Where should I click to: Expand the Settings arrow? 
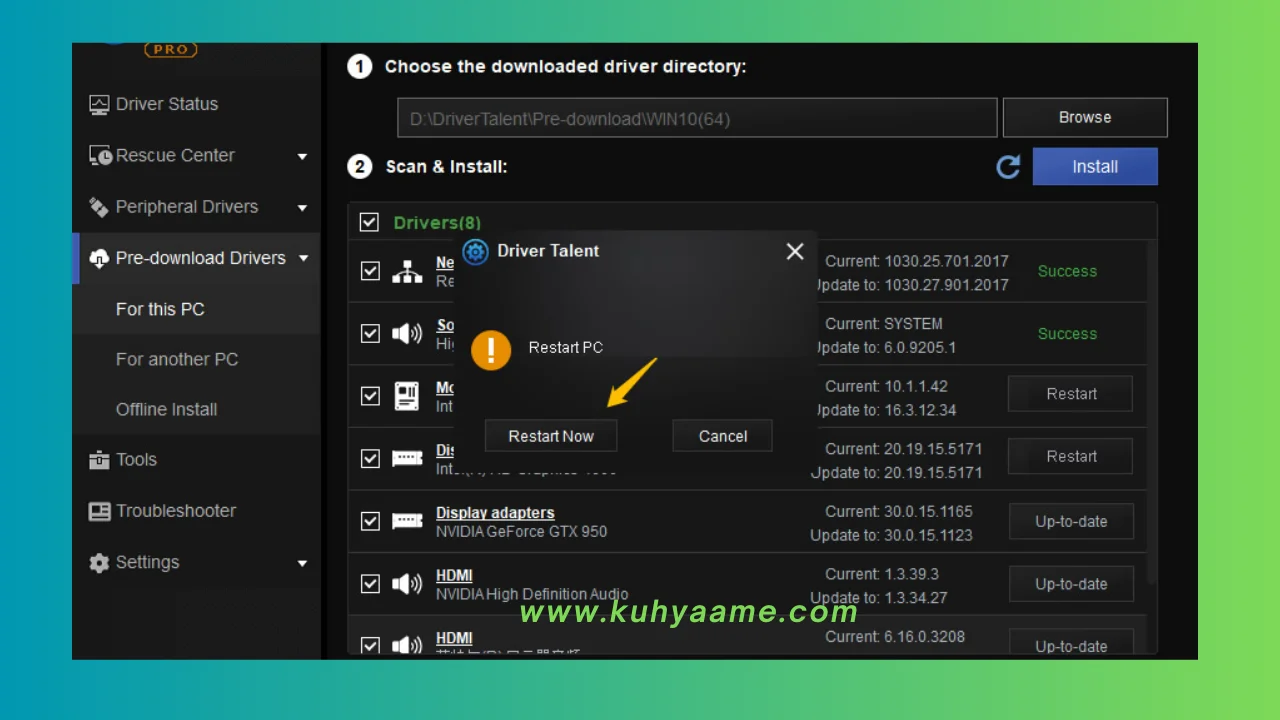tap(302, 563)
